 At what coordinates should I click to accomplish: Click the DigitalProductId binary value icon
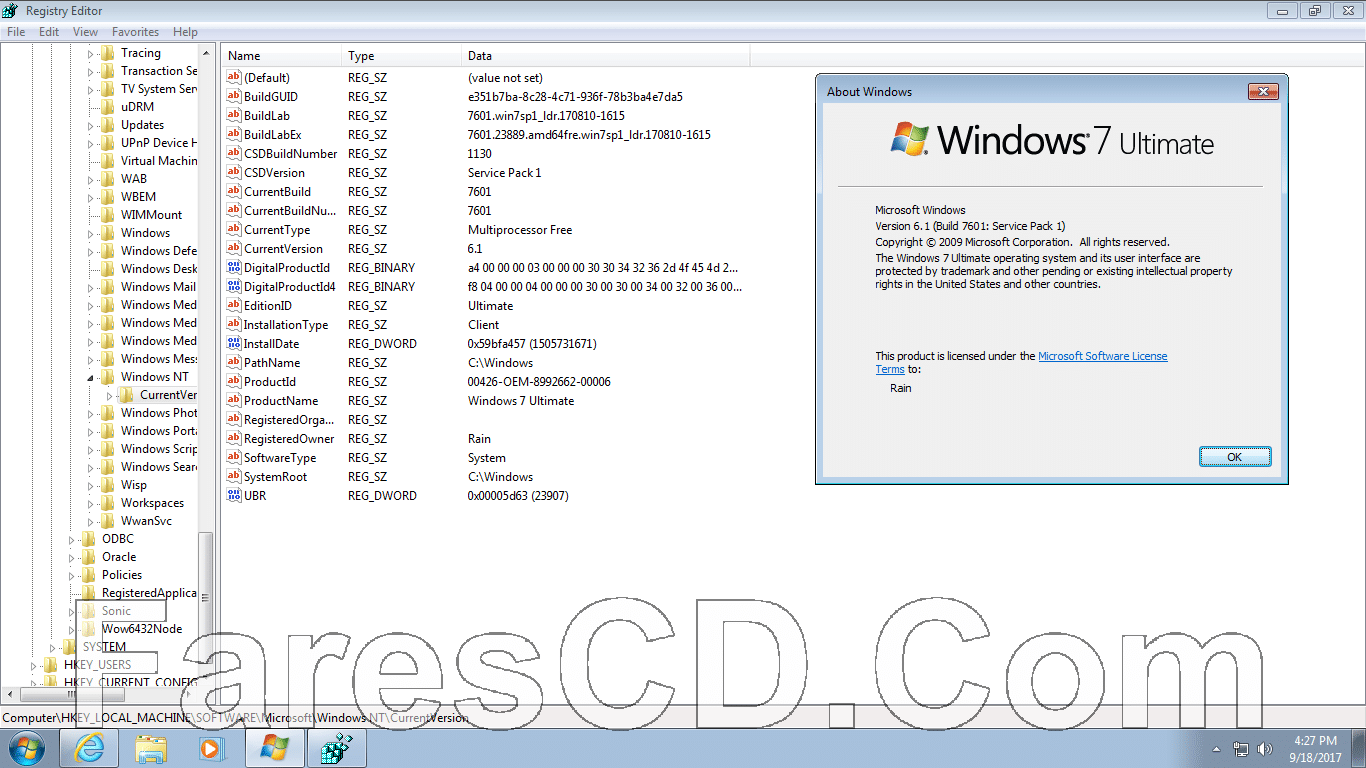click(234, 268)
